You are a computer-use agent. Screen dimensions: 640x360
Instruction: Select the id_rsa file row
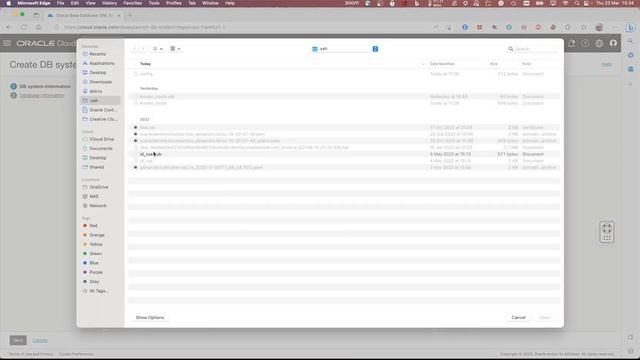click(x=344, y=161)
